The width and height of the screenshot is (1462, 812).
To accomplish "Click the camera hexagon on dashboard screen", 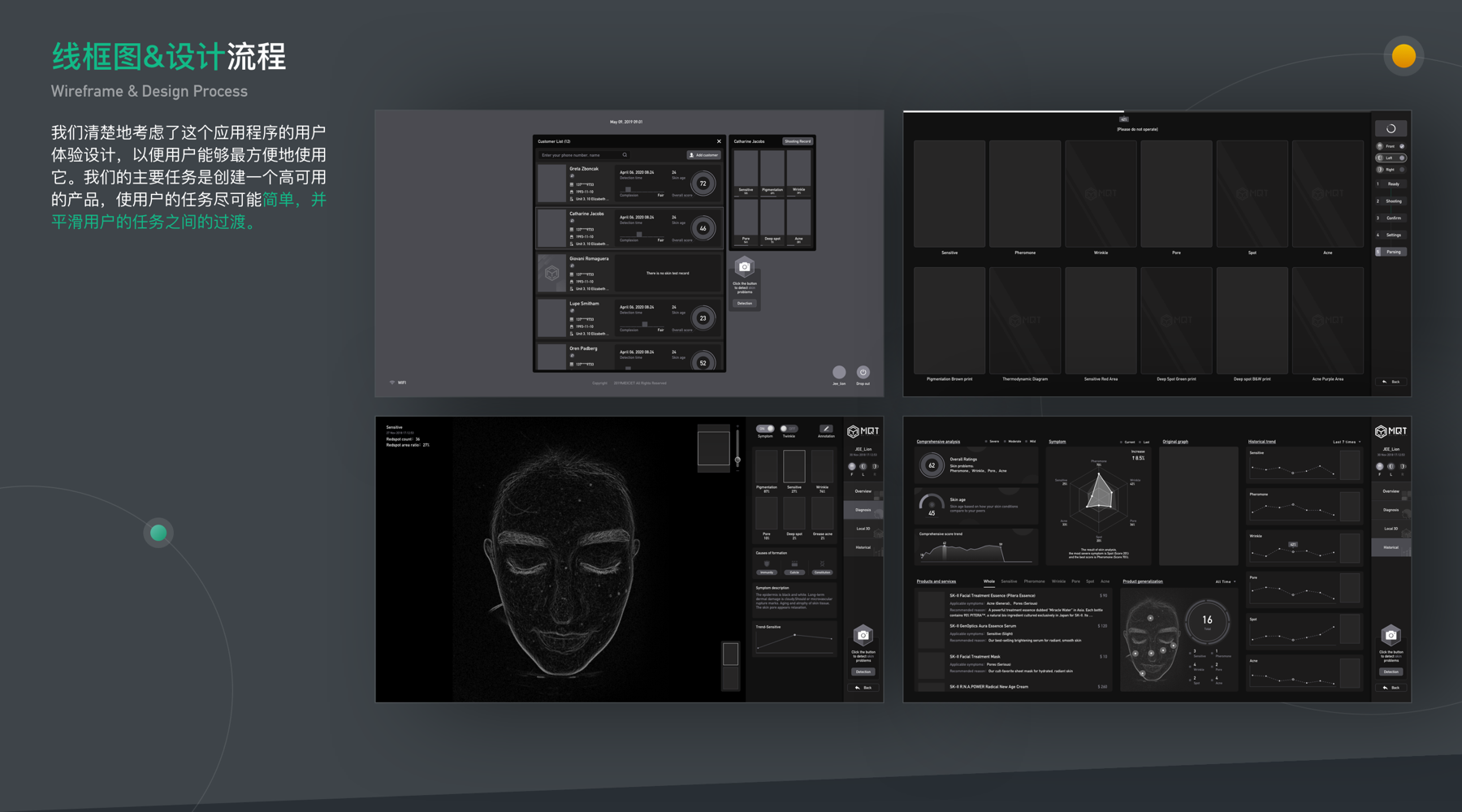I will tap(1391, 635).
